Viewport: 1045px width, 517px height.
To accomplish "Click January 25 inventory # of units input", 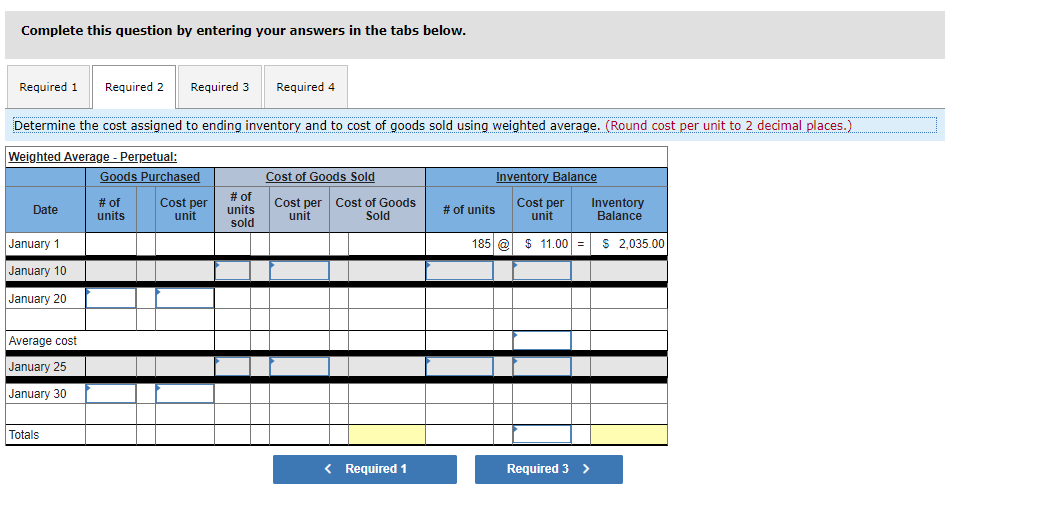I will (x=459, y=366).
